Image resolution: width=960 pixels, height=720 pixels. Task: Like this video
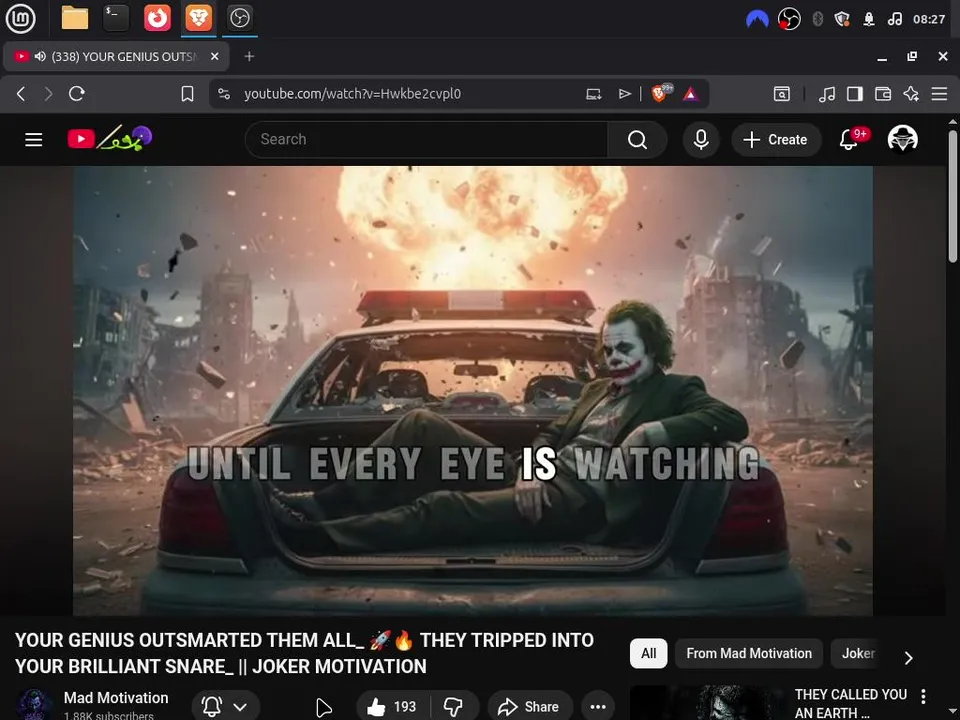392,707
